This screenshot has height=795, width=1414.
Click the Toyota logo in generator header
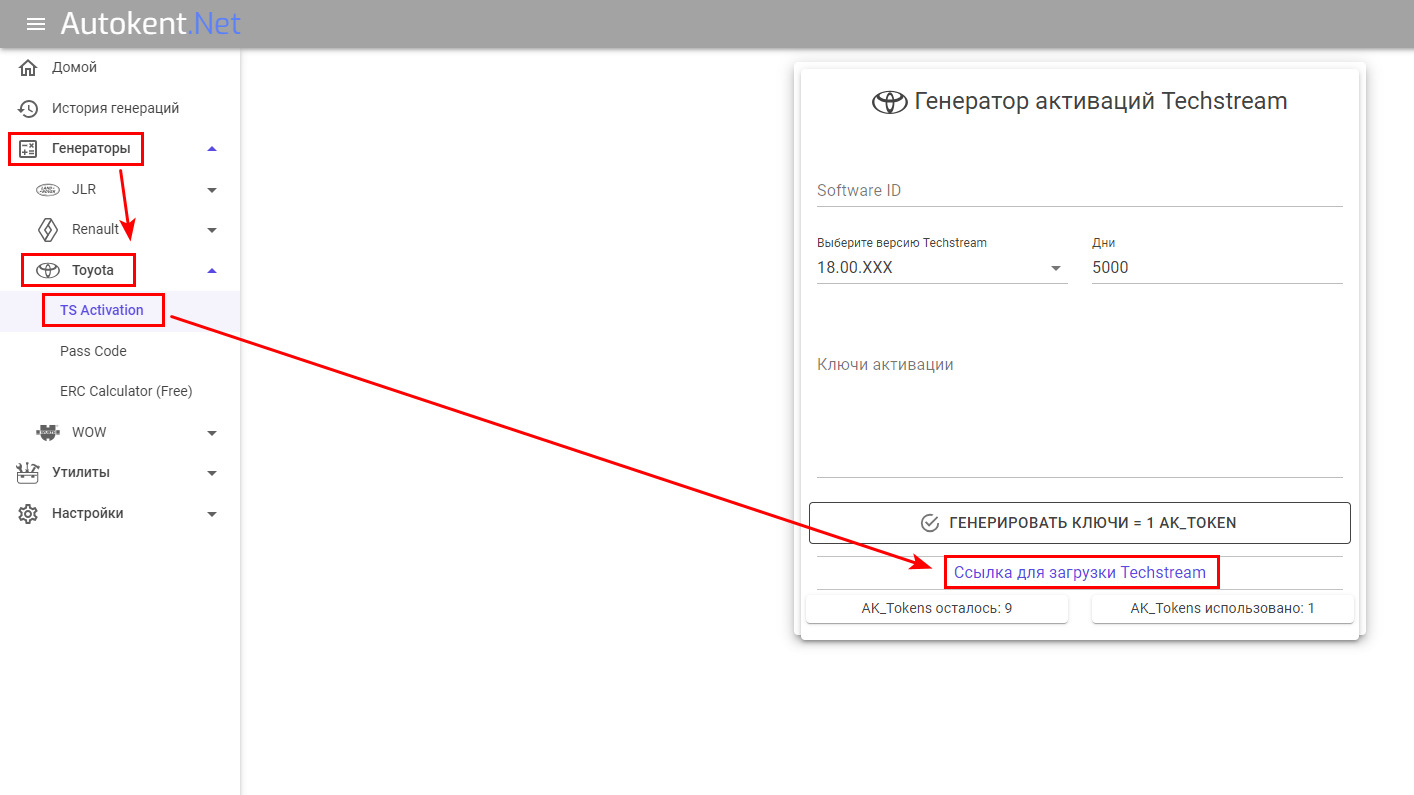click(889, 102)
